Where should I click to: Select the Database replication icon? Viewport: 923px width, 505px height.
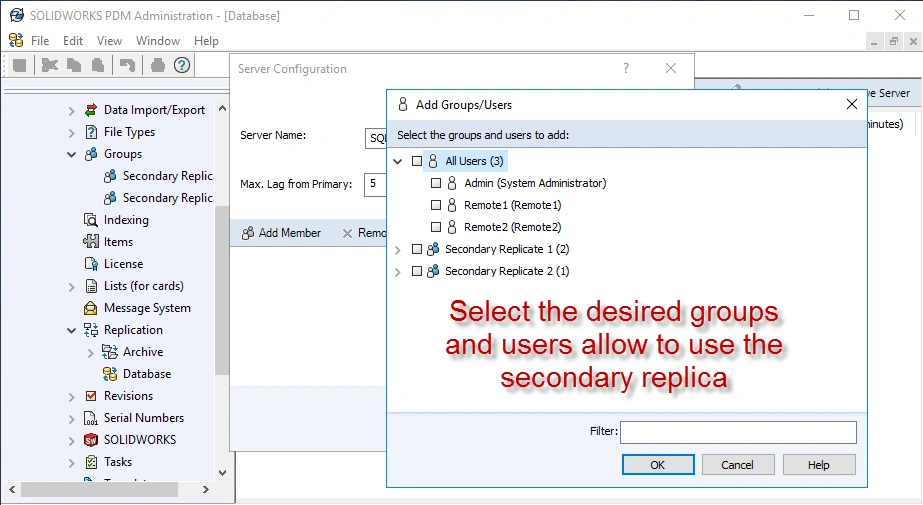point(109,374)
